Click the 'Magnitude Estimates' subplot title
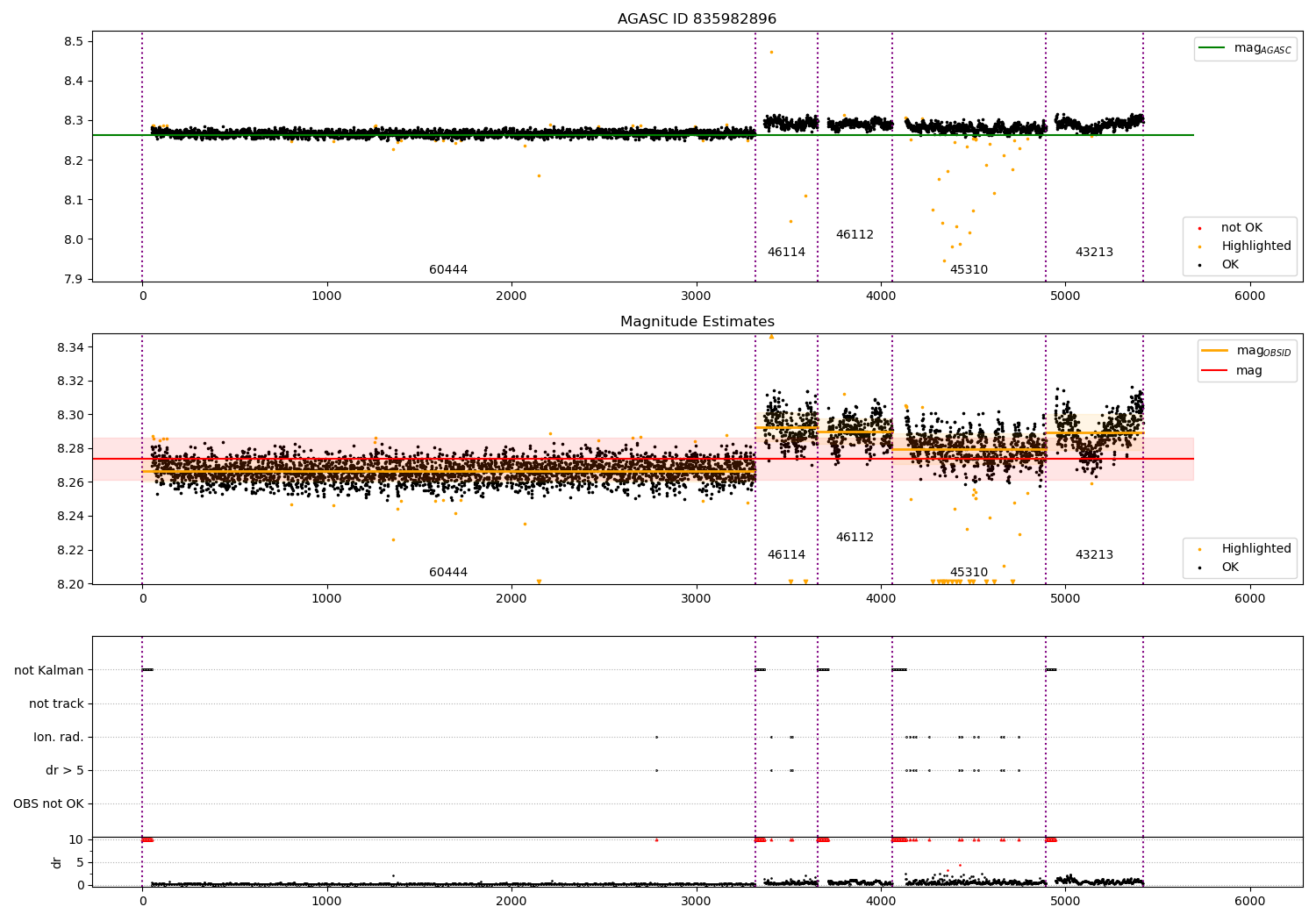1316x921 pixels. pos(697,322)
